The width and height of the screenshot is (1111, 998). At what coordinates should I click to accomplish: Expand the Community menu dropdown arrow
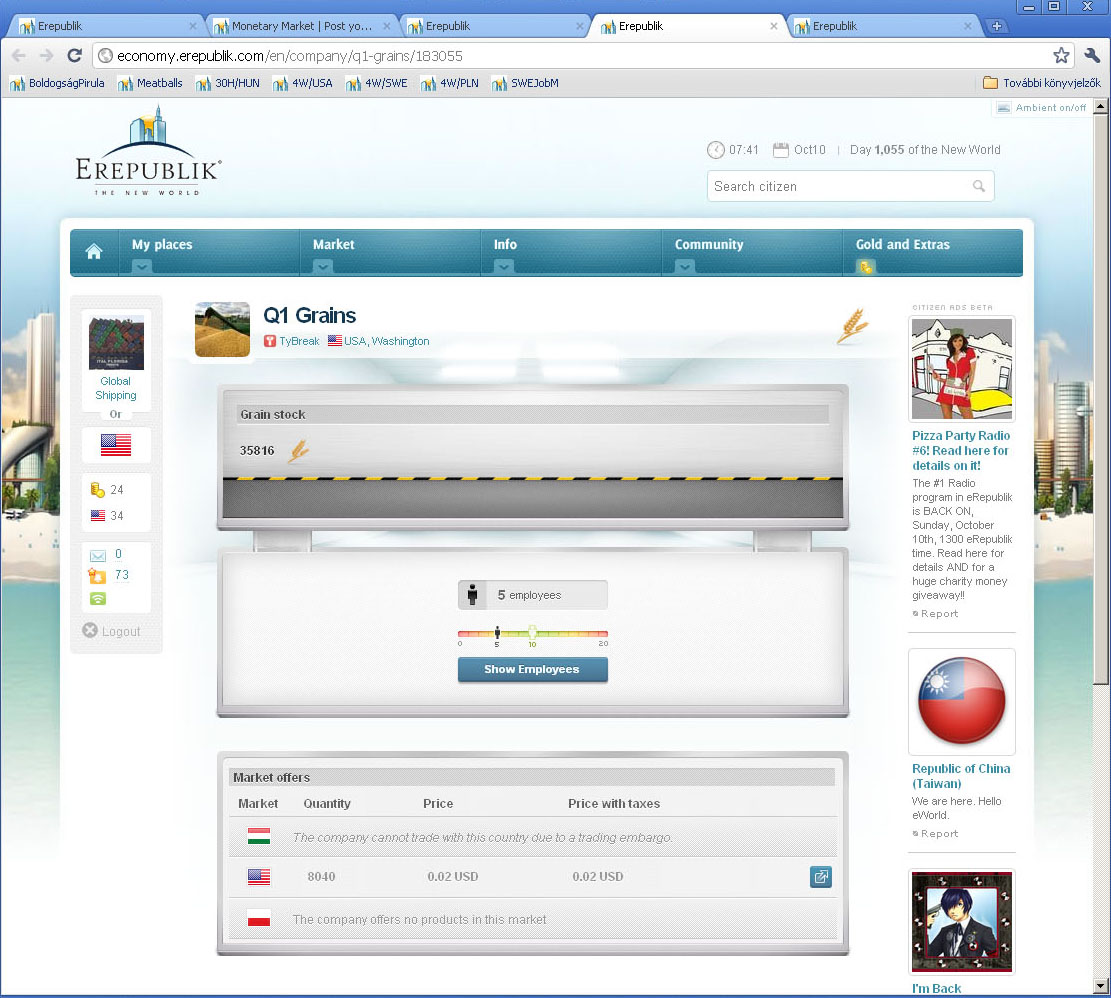684,266
